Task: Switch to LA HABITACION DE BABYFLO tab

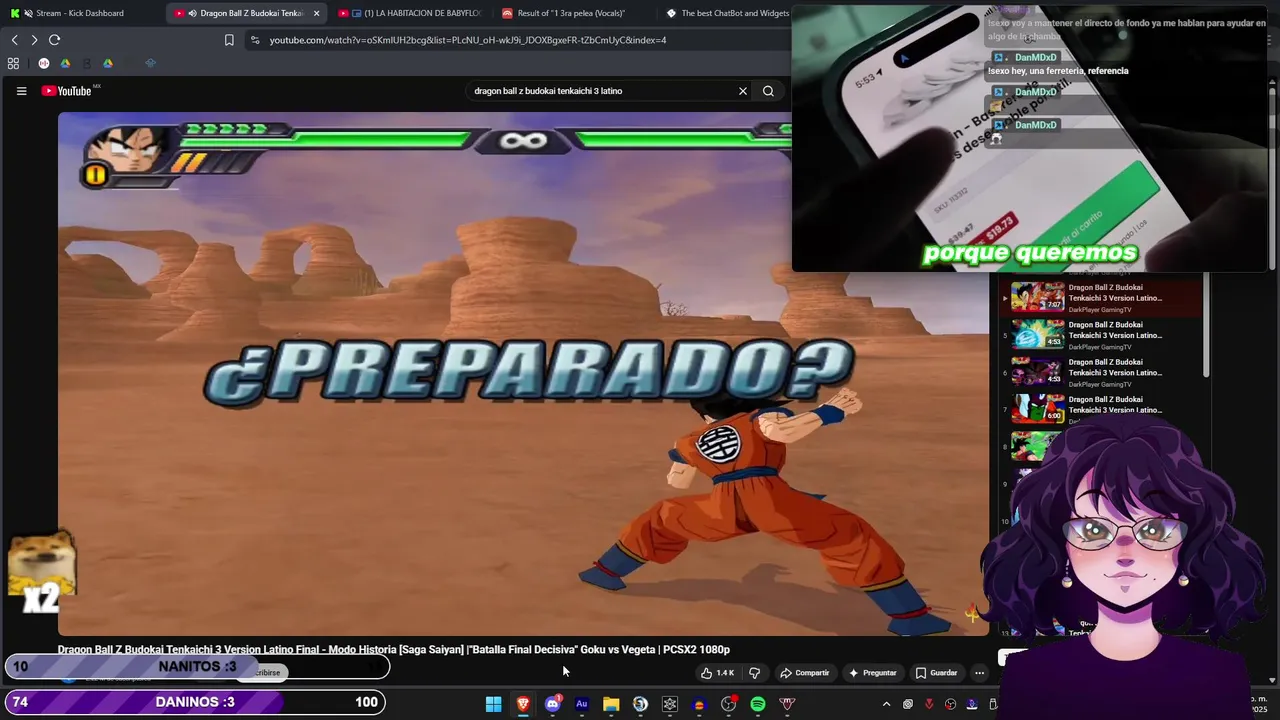Action: click(412, 13)
